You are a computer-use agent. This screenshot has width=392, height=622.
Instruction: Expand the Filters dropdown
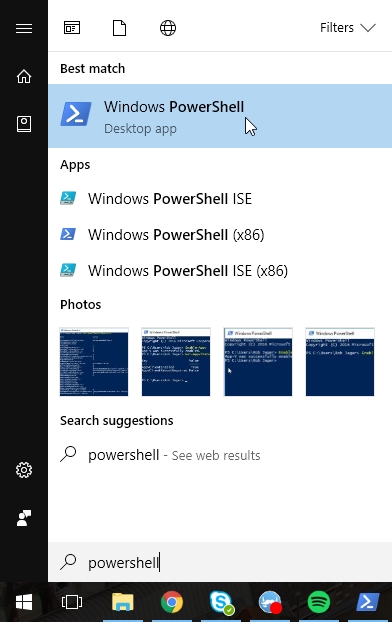point(348,27)
